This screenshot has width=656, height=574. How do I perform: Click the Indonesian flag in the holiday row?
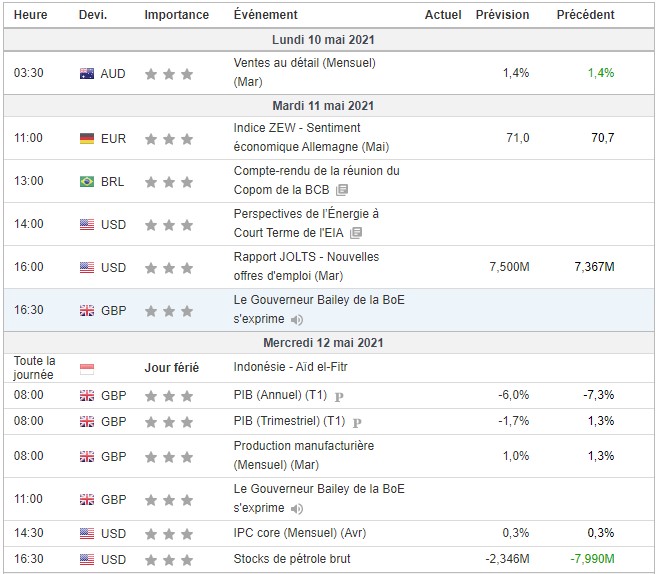(x=86, y=367)
